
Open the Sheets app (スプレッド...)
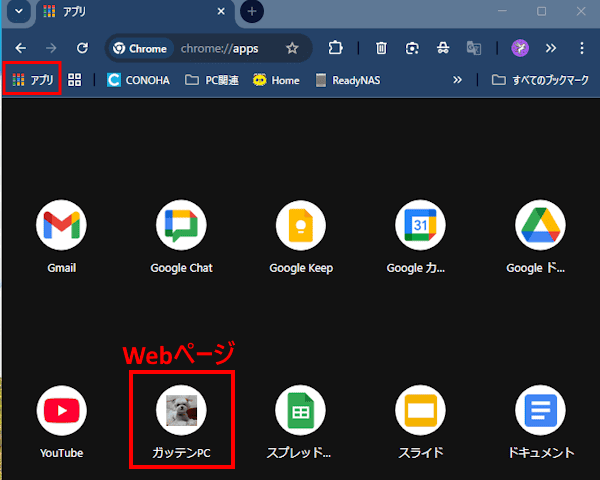[301, 410]
